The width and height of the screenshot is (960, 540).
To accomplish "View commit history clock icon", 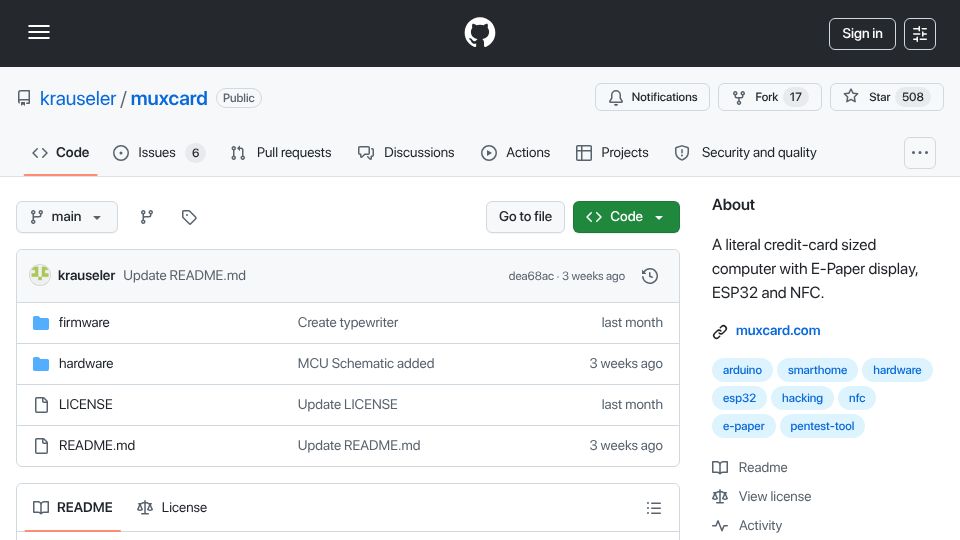I will pos(650,276).
